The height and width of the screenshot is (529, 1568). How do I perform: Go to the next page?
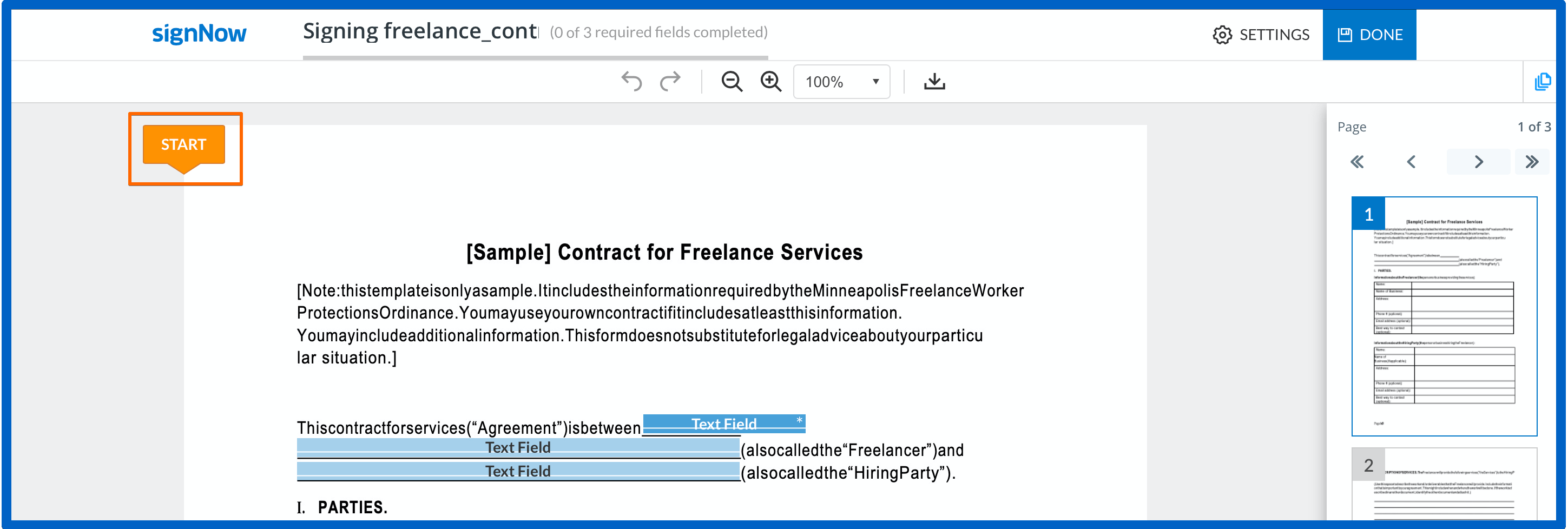pos(1478,162)
